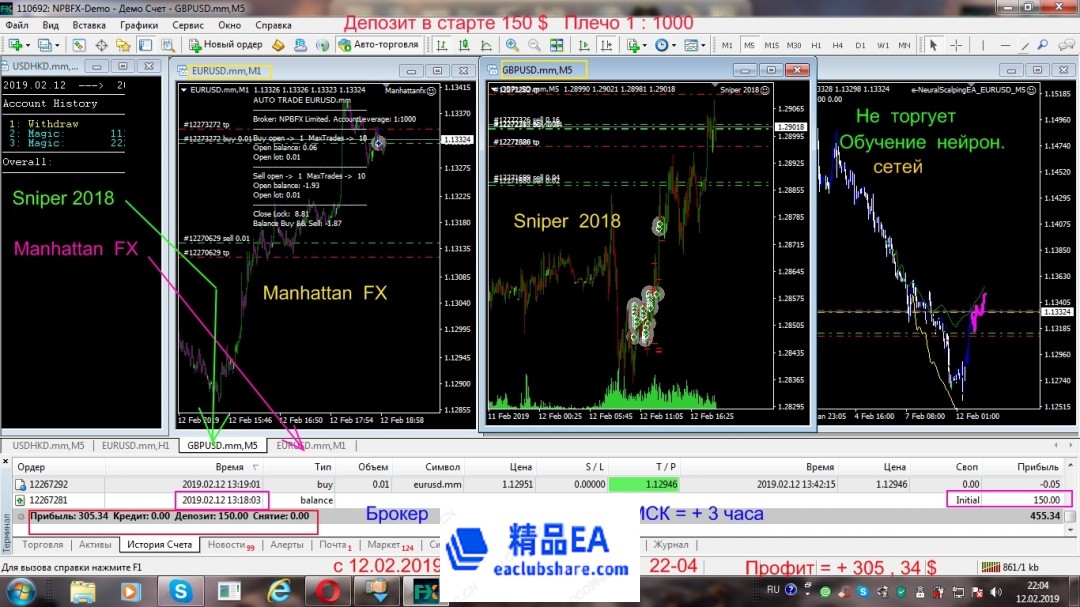Viewport: 1080px width, 607px height.
Task: Select the Vertical Line drawing tool
Action: (x=983, y=45)
